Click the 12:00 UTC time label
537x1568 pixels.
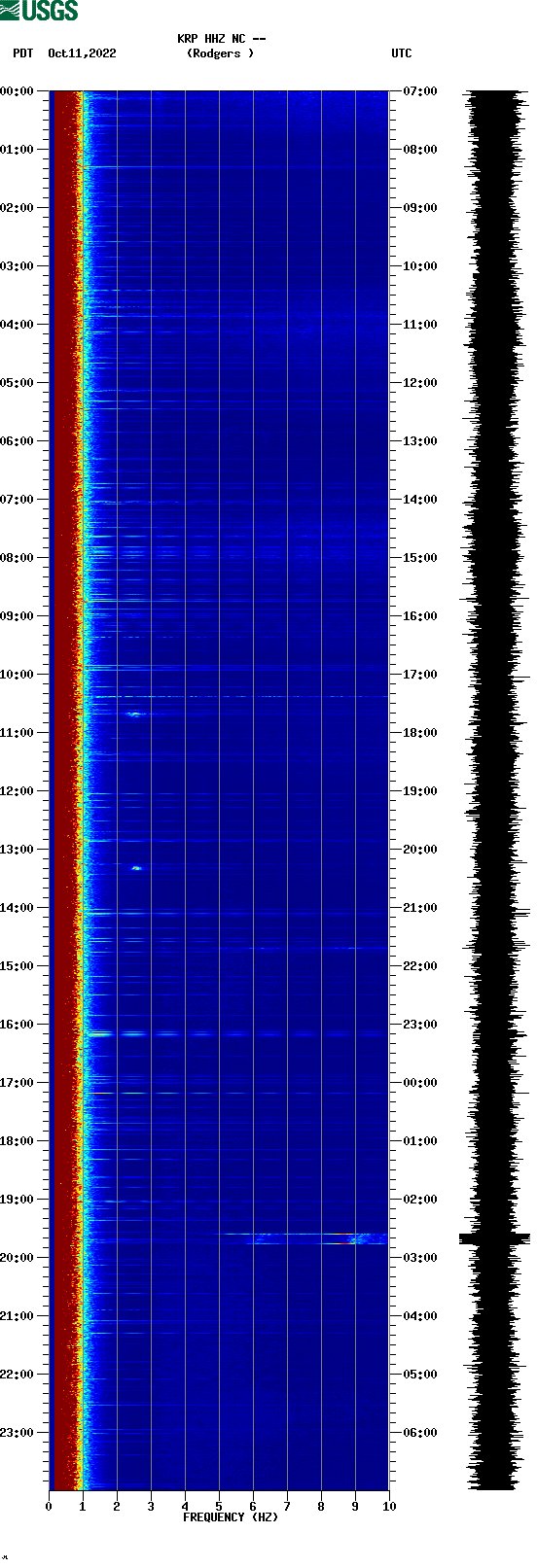tap(420, 383)
